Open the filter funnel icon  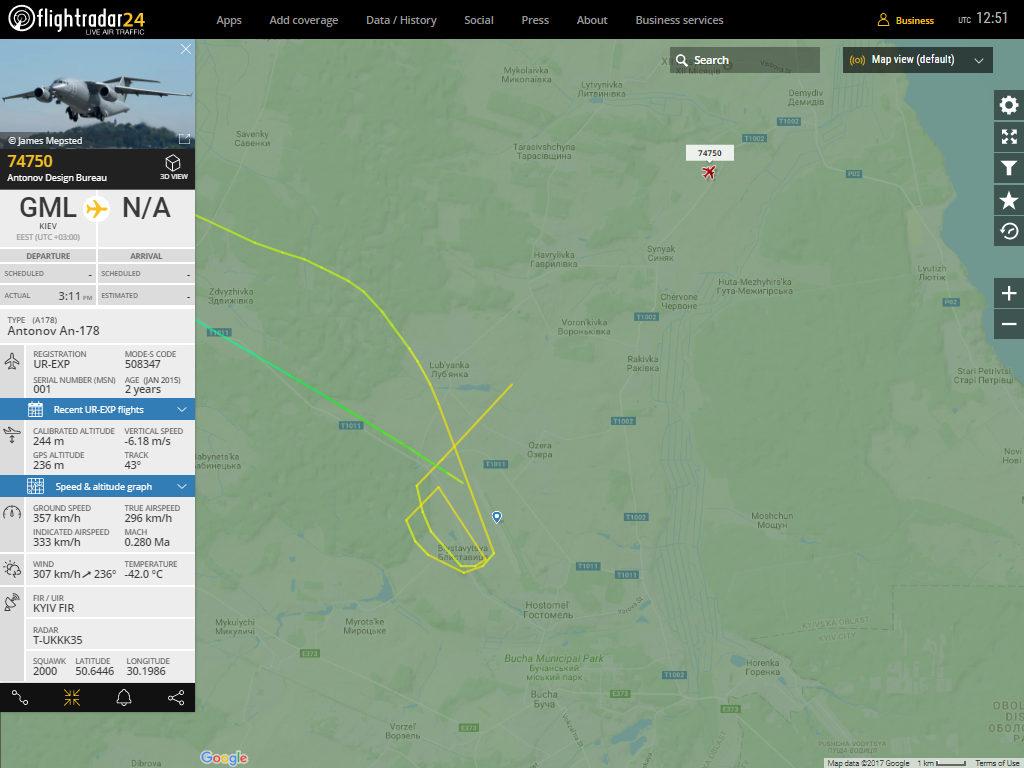pos(1008,168)
